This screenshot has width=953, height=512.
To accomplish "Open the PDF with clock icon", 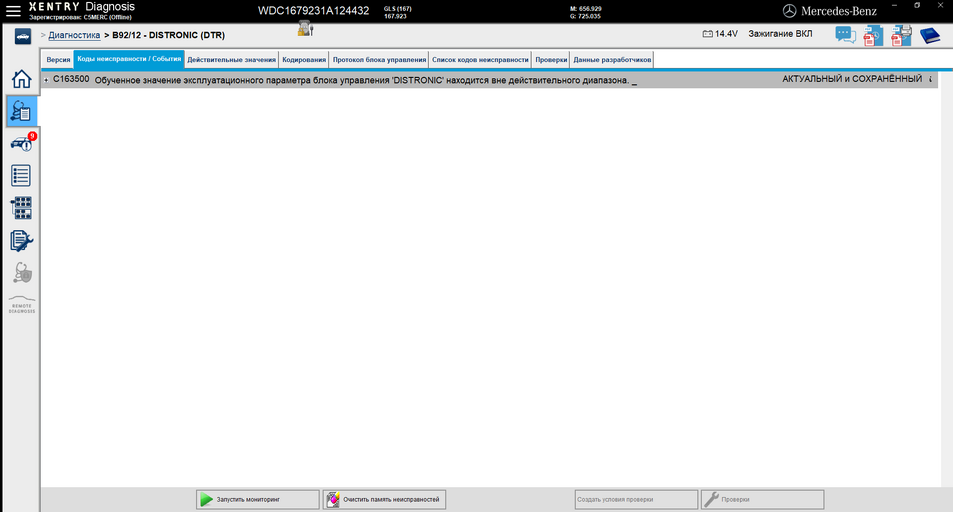I will coord(873,35).
